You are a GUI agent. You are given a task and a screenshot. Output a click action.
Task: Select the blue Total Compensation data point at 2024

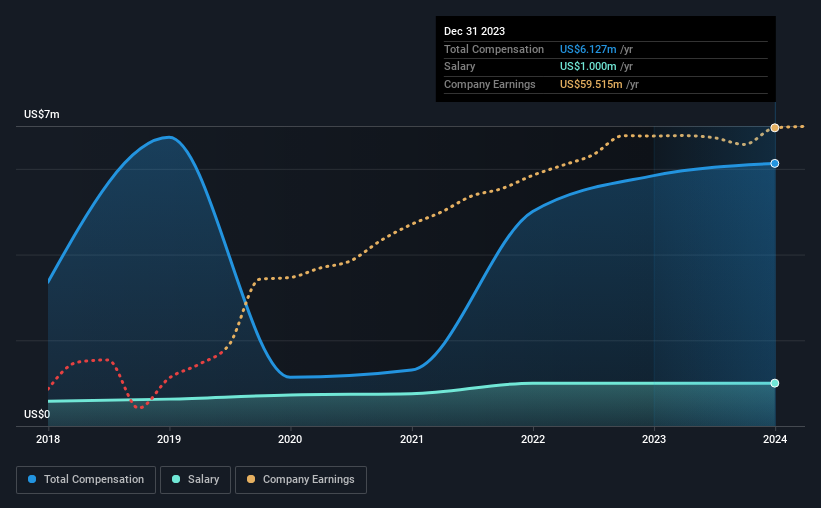point(775,163)
